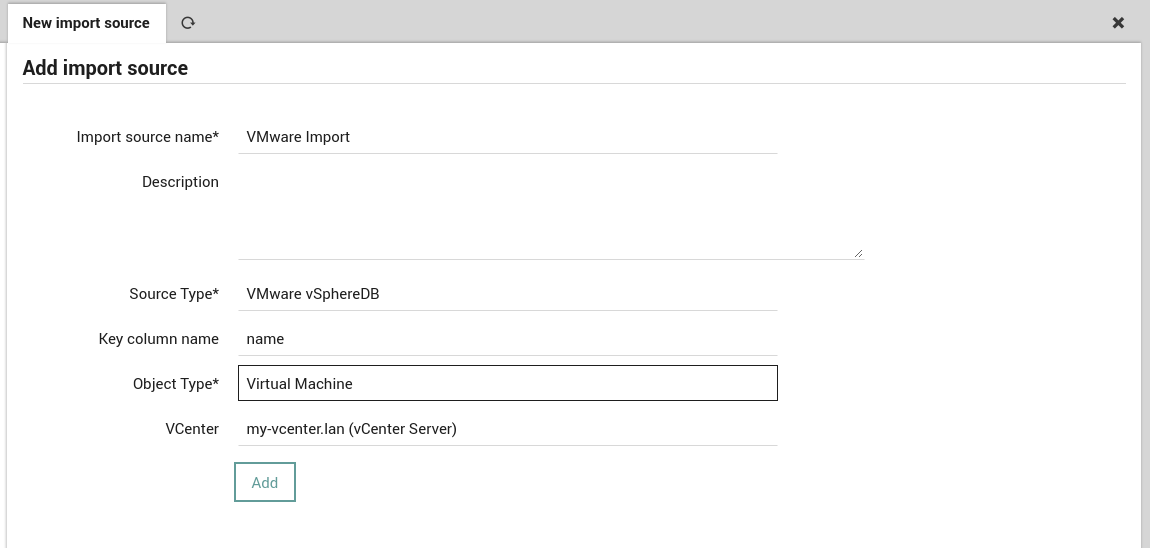Click the VCenter field label

coord(192,429)
